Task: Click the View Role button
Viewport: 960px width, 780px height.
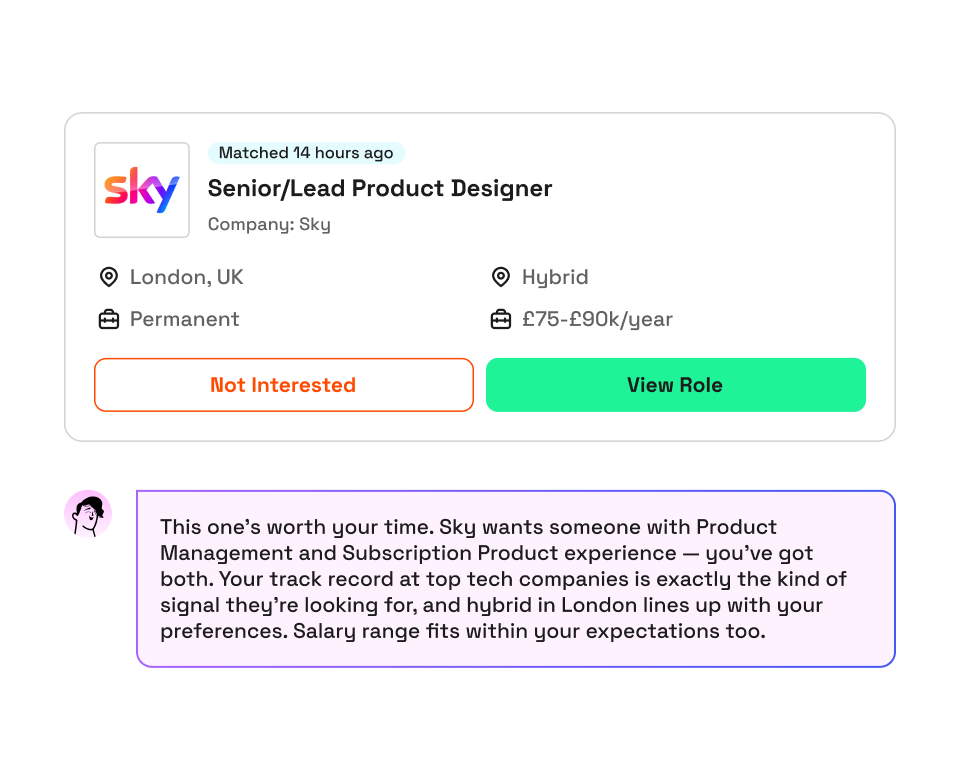Action: (676, 385)
